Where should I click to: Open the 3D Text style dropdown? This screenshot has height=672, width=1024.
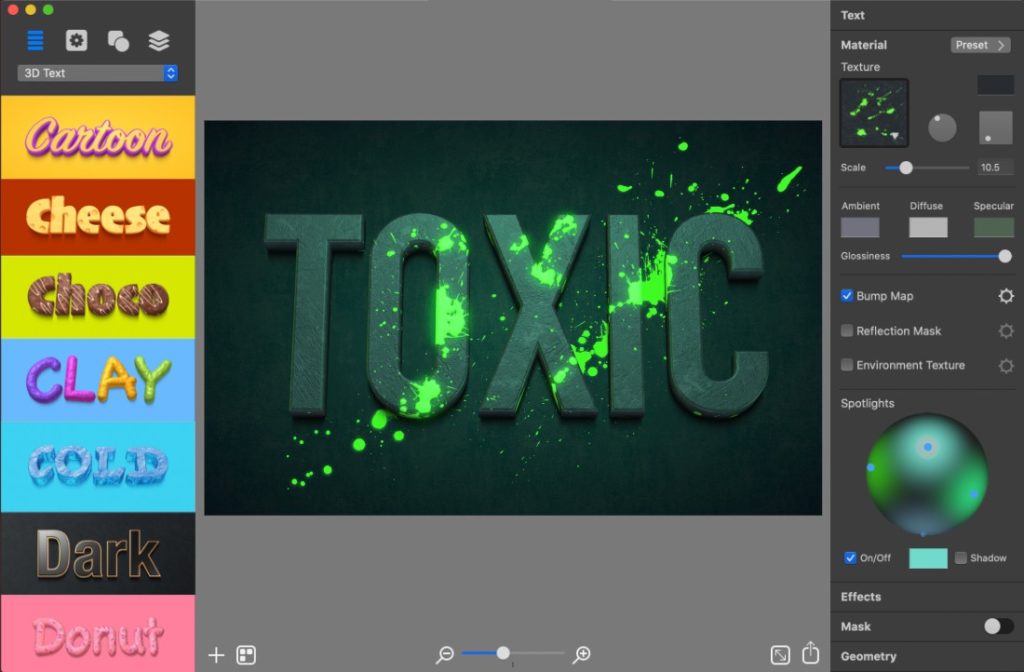coord(95,72)
